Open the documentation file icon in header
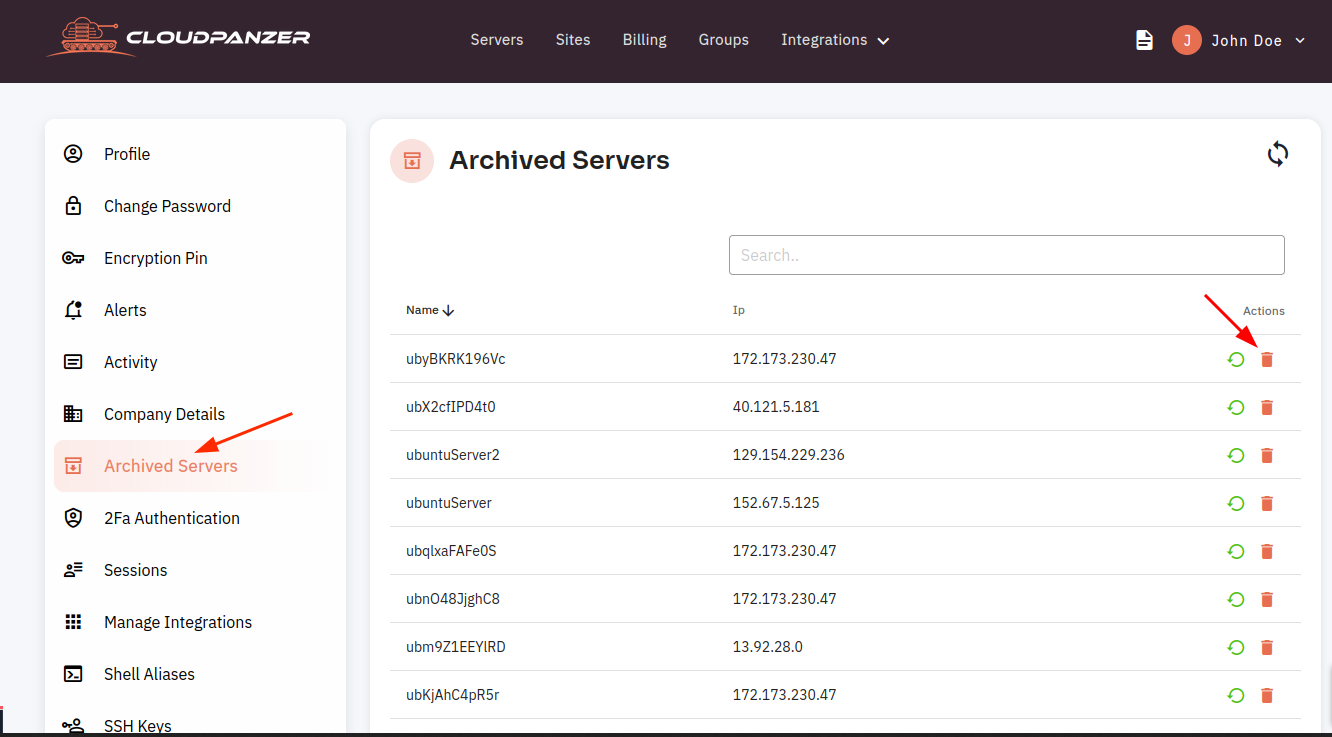1332x737 pixels. tap(1144, 40)
